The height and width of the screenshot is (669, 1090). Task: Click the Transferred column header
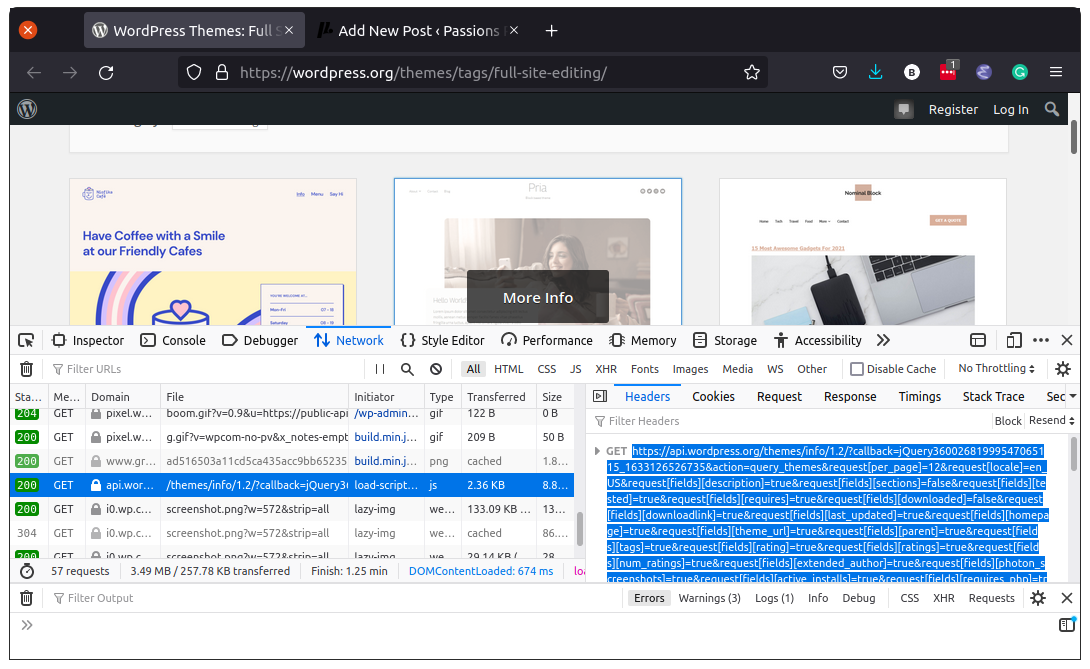coord(496,397)
